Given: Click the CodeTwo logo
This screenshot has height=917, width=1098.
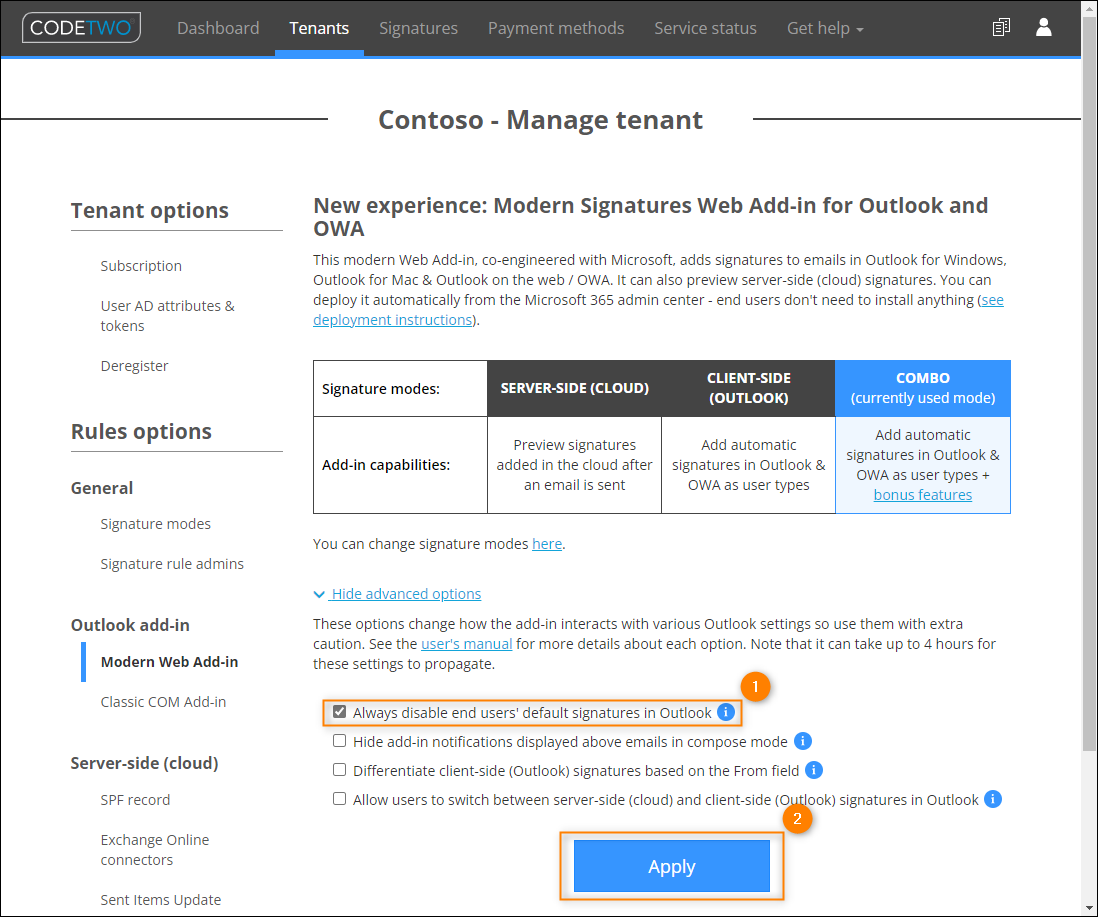Looking at the screenshot, I should [x=81, y=27].
